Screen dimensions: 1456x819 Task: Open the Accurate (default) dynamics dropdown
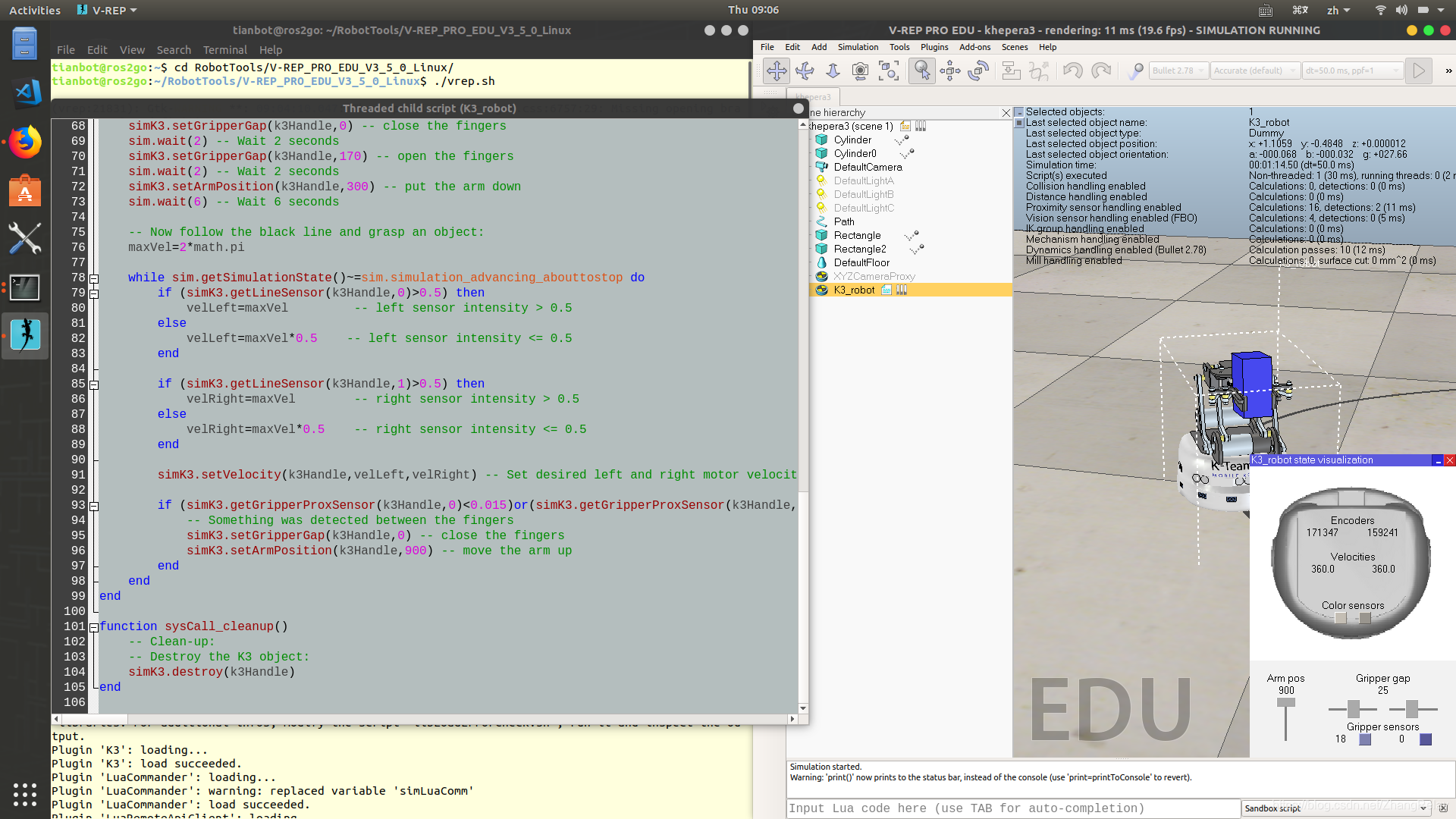coord(1255,71)
